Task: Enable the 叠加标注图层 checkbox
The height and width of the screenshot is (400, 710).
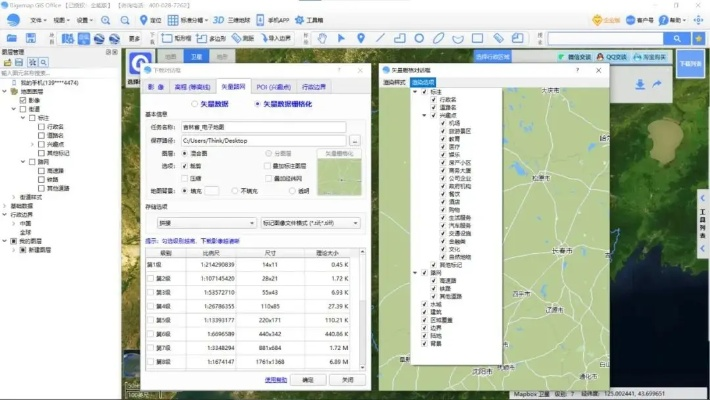Action: (267, 166)
